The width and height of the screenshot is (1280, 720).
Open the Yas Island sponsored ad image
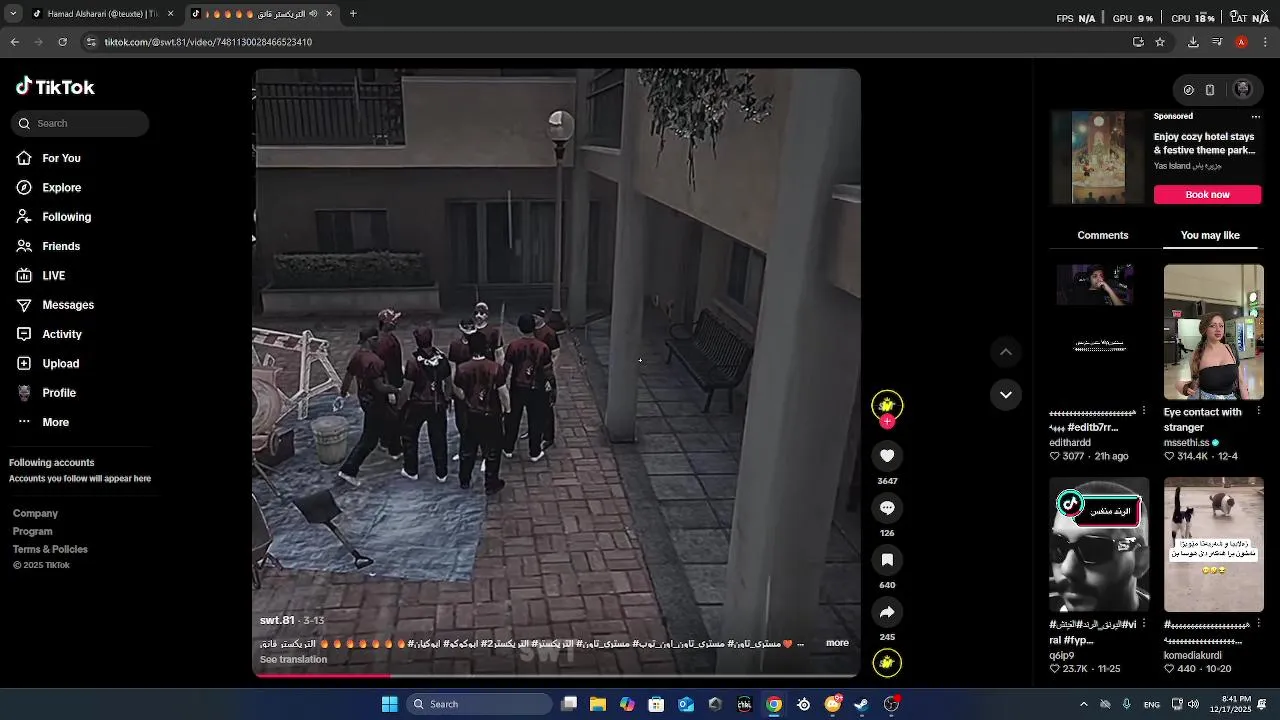pyautogui.click(x=1098, y=157)
